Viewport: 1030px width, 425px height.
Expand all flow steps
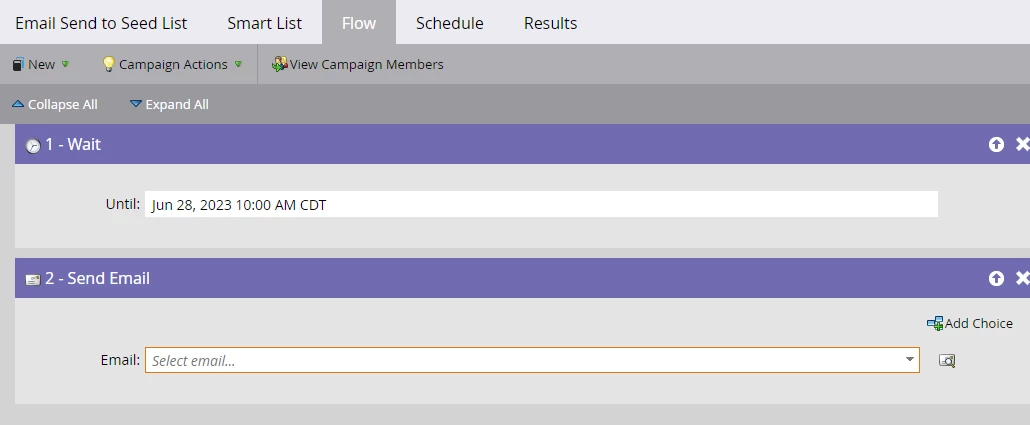[x=169, y=104]
